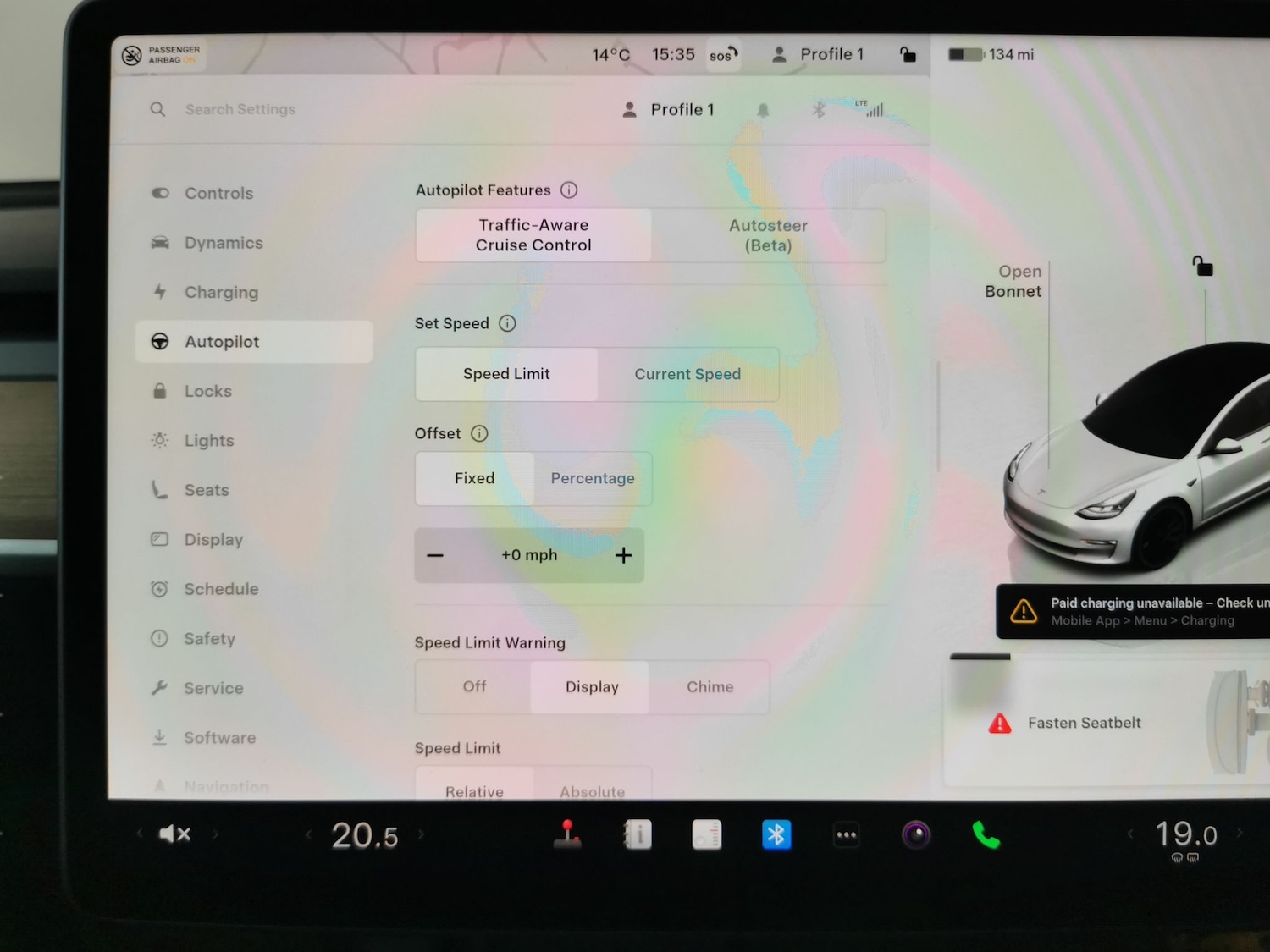This screenshot has height=952, width=1270.
Task: Open the dashcam camera app
Action: (916, 835)
